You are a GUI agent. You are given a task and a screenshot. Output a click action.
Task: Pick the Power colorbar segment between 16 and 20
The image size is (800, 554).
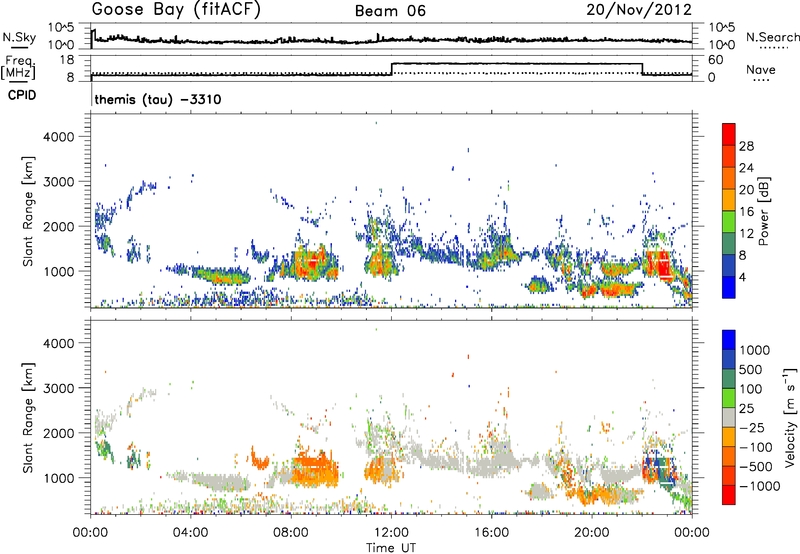pyautogui.click(x=729, y=200)
